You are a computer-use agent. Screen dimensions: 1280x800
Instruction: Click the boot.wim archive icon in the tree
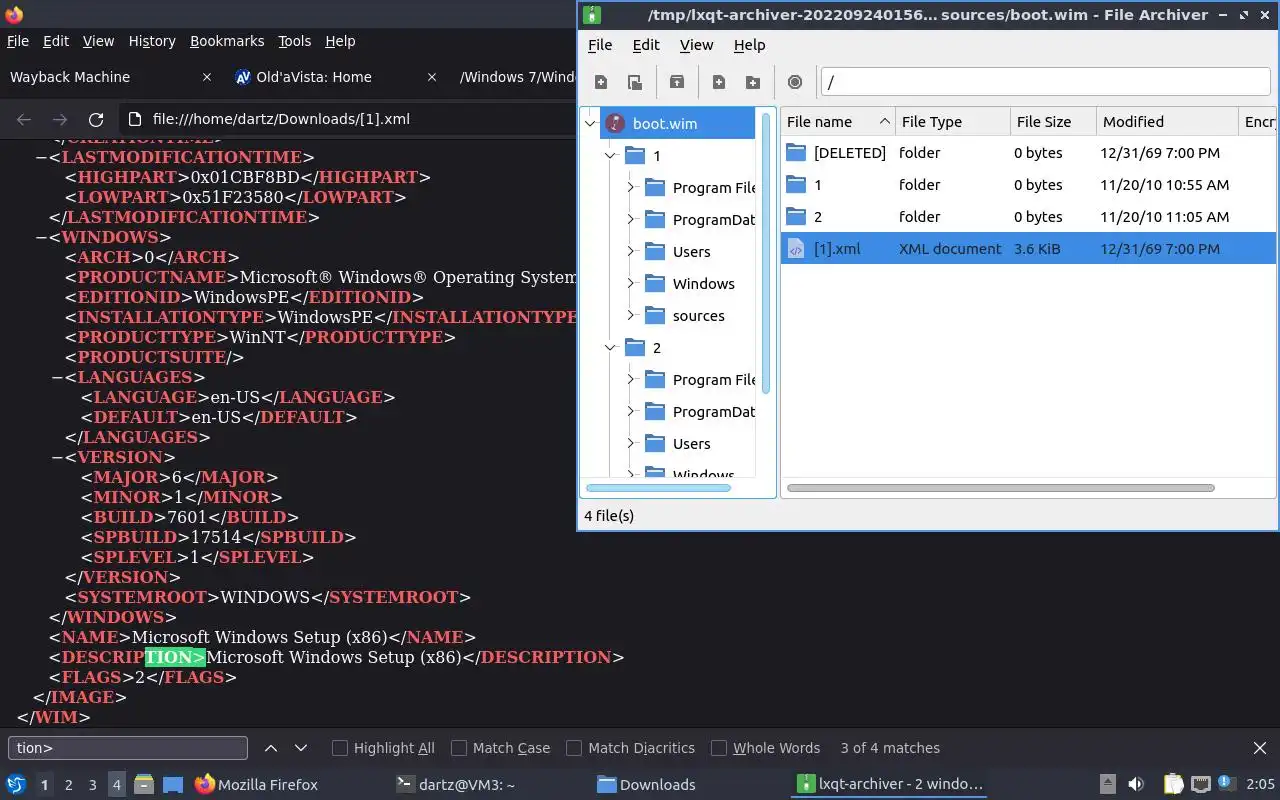(x=615, y=123)
